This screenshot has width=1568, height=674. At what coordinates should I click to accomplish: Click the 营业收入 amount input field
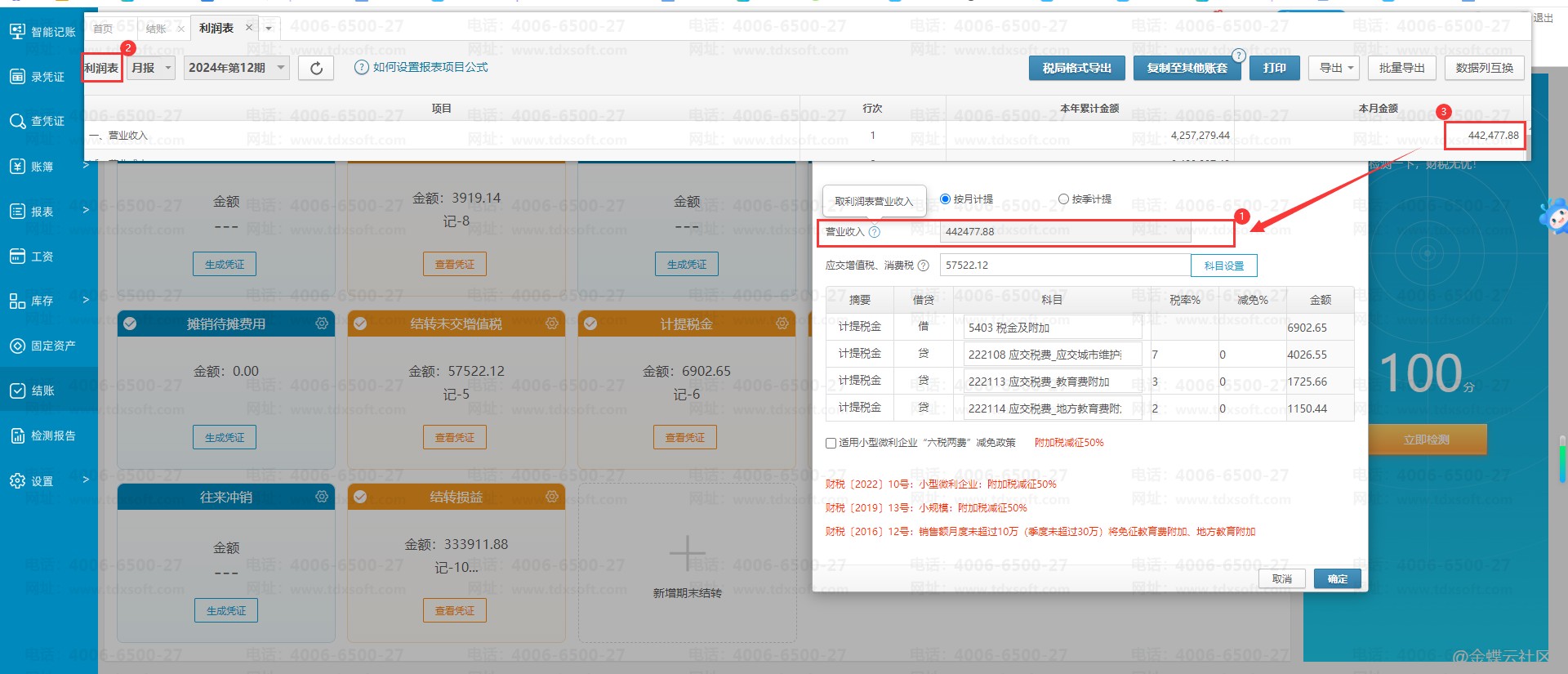click(x=1065, y=232)
